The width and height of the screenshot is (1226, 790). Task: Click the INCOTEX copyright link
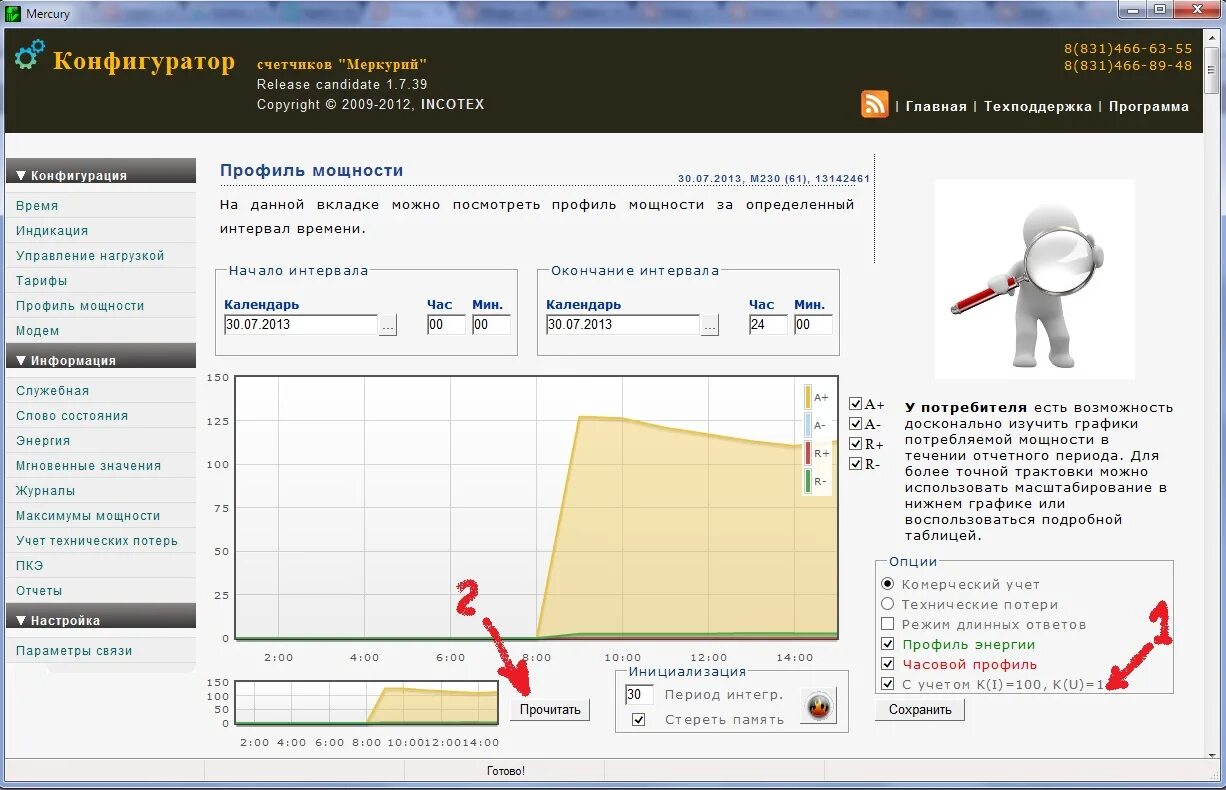click(x=452, y=104)
